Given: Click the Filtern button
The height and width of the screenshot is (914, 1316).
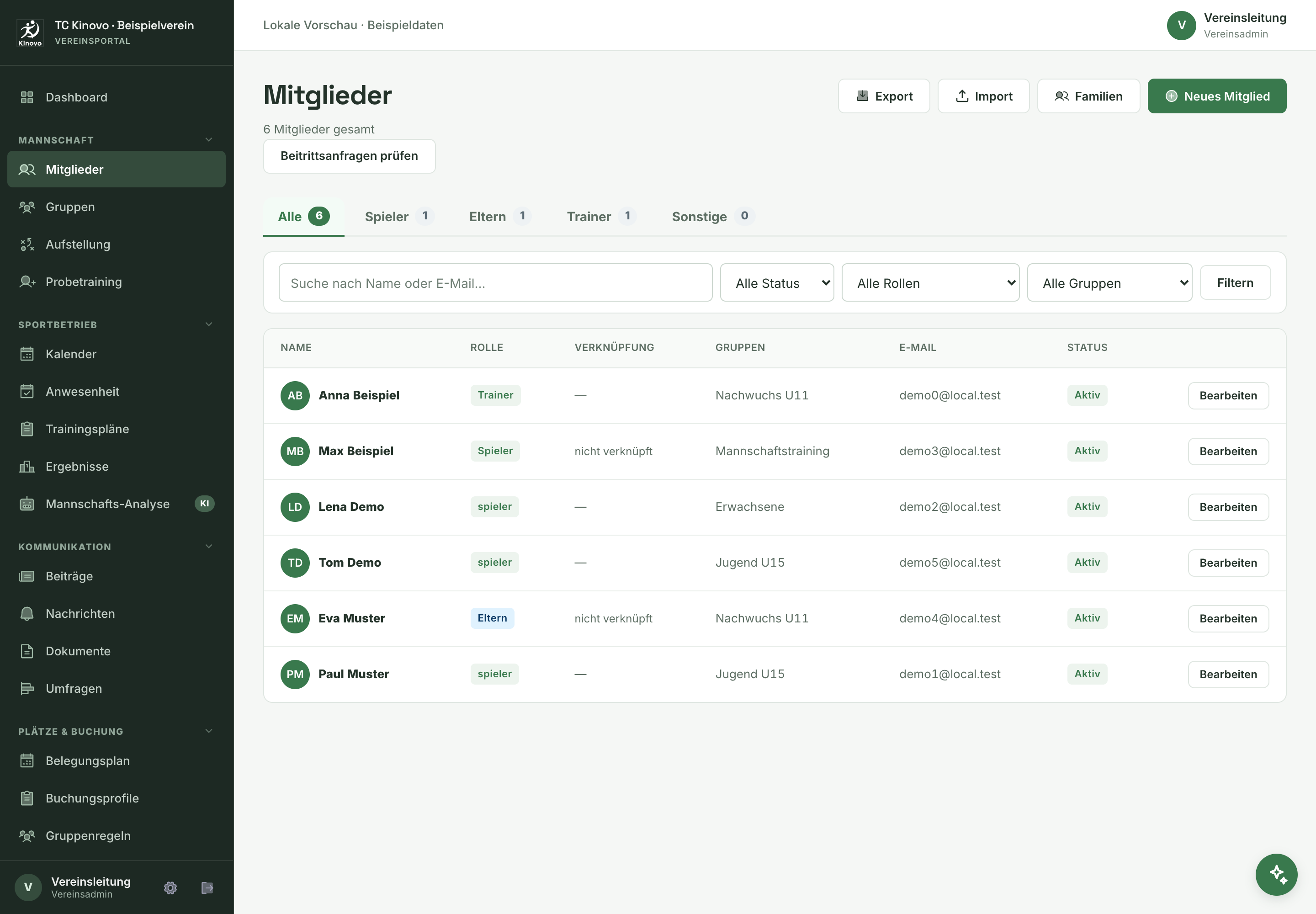Looking at the screenshot, I should pyautogui.click(x=1235, y=283).
